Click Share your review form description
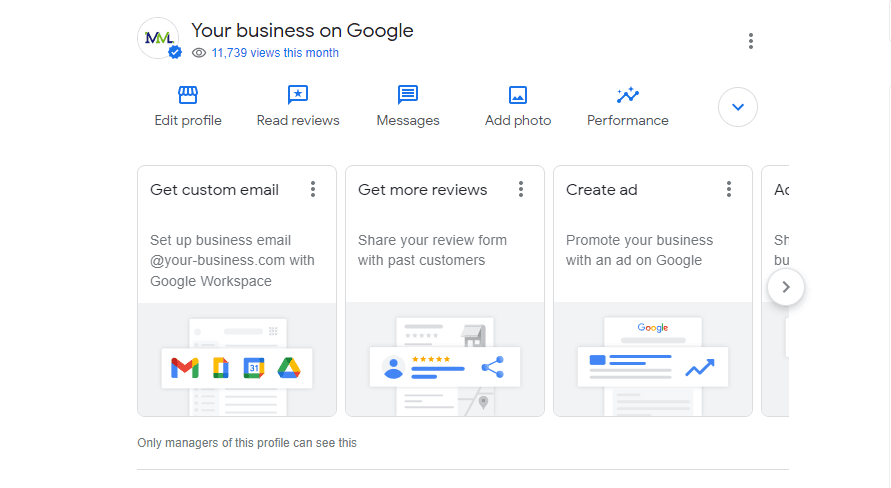 coord(432,251)
